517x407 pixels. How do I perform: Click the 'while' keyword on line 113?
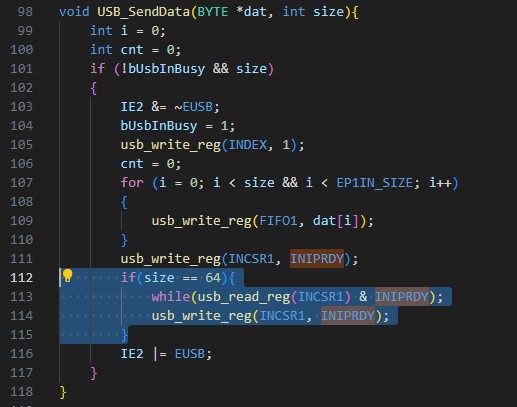tap(170, 297)
